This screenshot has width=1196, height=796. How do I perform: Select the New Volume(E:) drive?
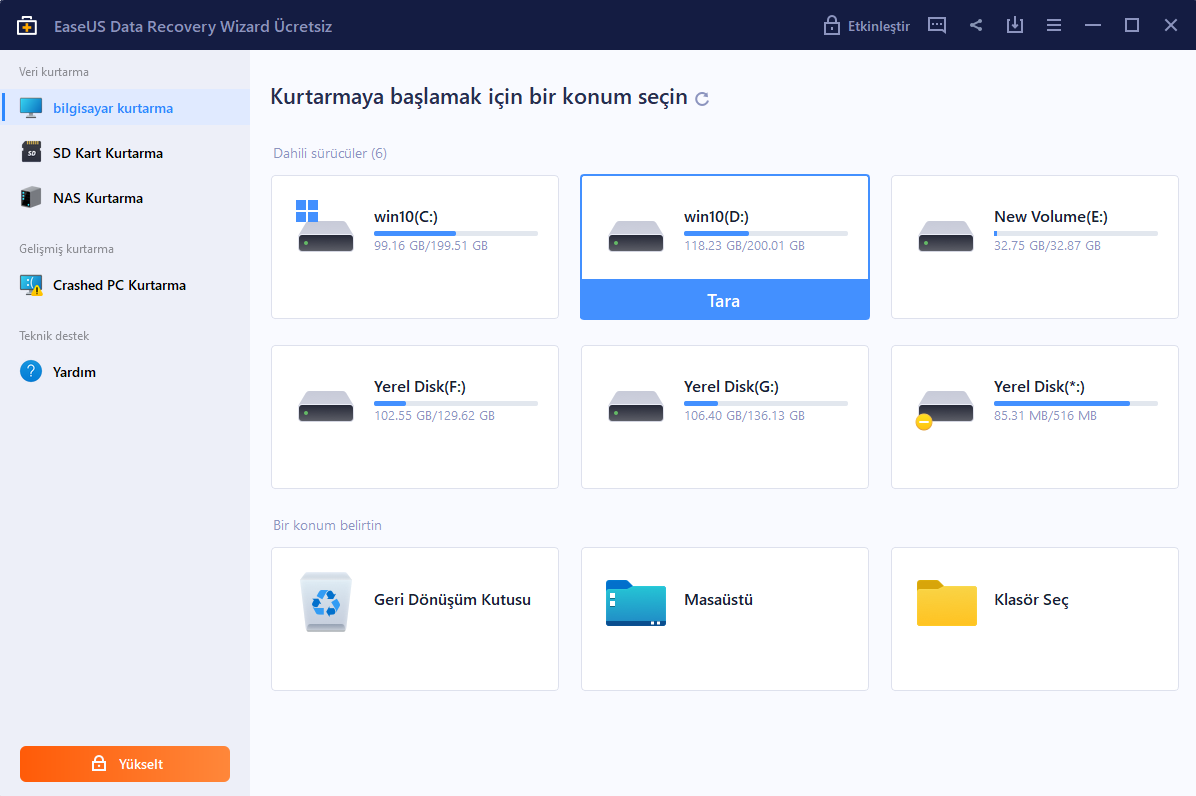(x=1034, y=247)
